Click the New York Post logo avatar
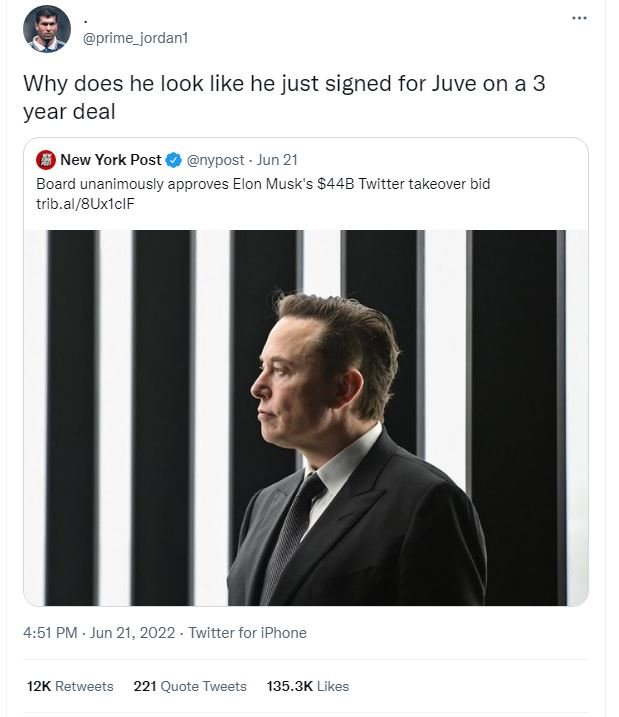 pyautogui.click(x=45, y=160)
